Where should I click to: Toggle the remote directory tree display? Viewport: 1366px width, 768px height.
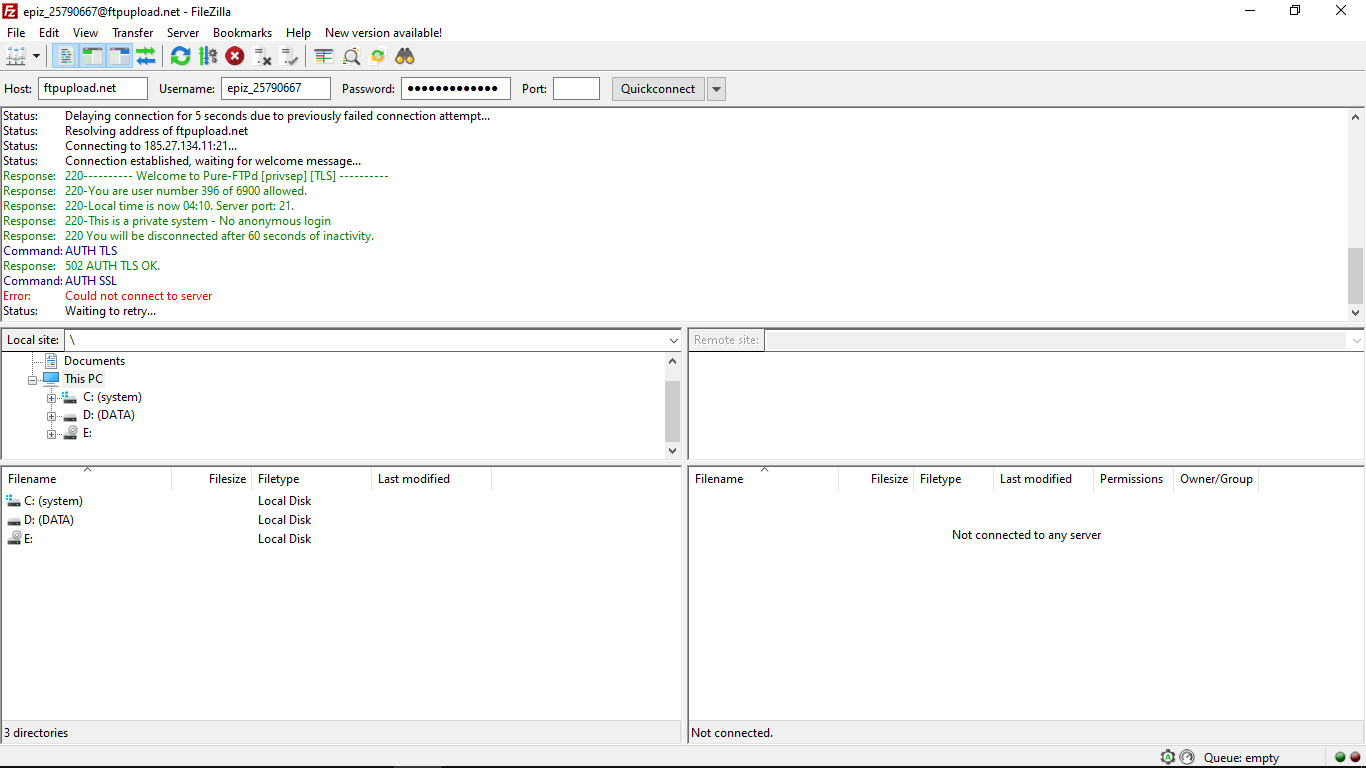pos(120,56)
